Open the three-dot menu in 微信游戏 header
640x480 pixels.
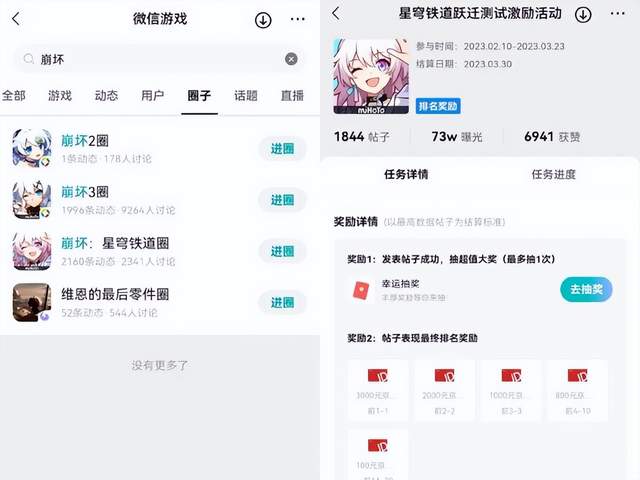(298, 19)
